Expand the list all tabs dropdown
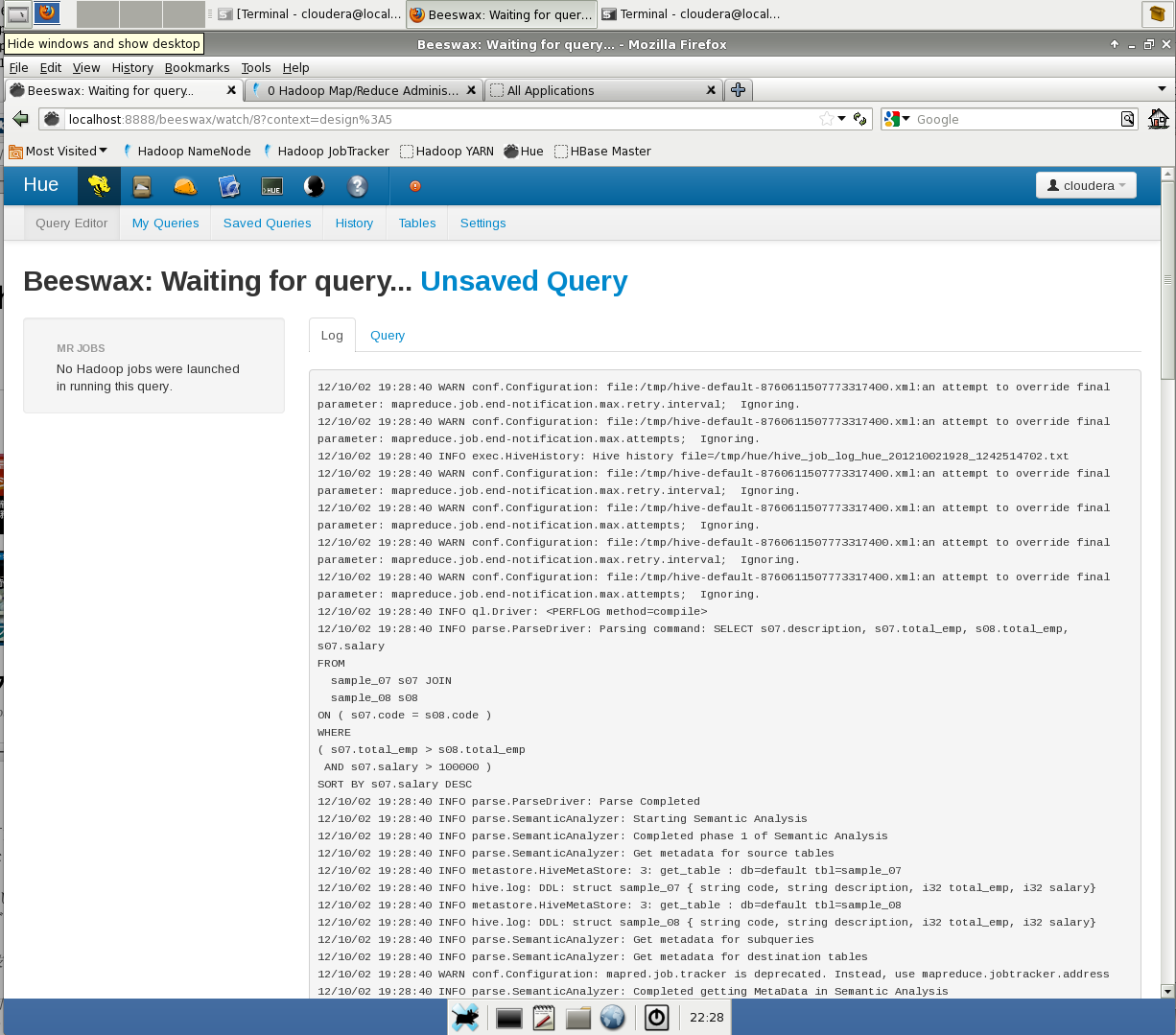Viewport: 1176px width, 1035px height. tap(1163, 89)
